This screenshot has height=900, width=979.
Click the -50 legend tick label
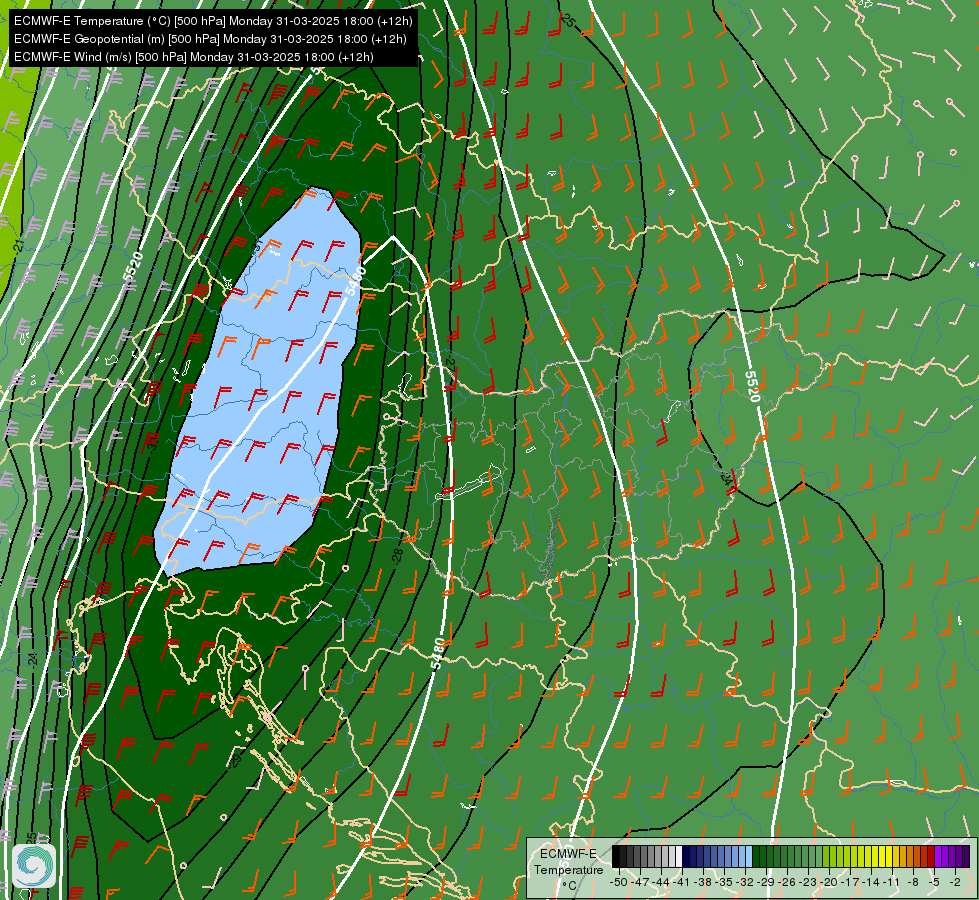pyautogui.click(x=618, y=882)
